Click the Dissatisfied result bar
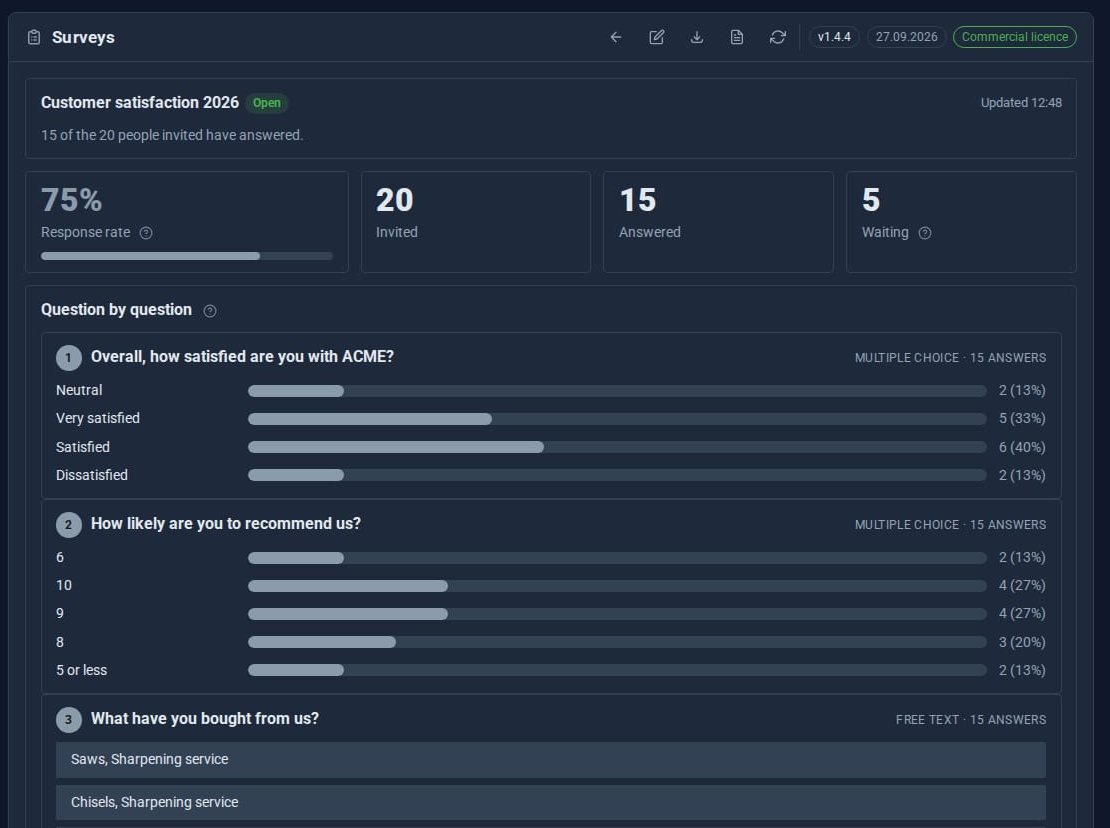The image size is (1110, 828). click(x=617, y=475)
